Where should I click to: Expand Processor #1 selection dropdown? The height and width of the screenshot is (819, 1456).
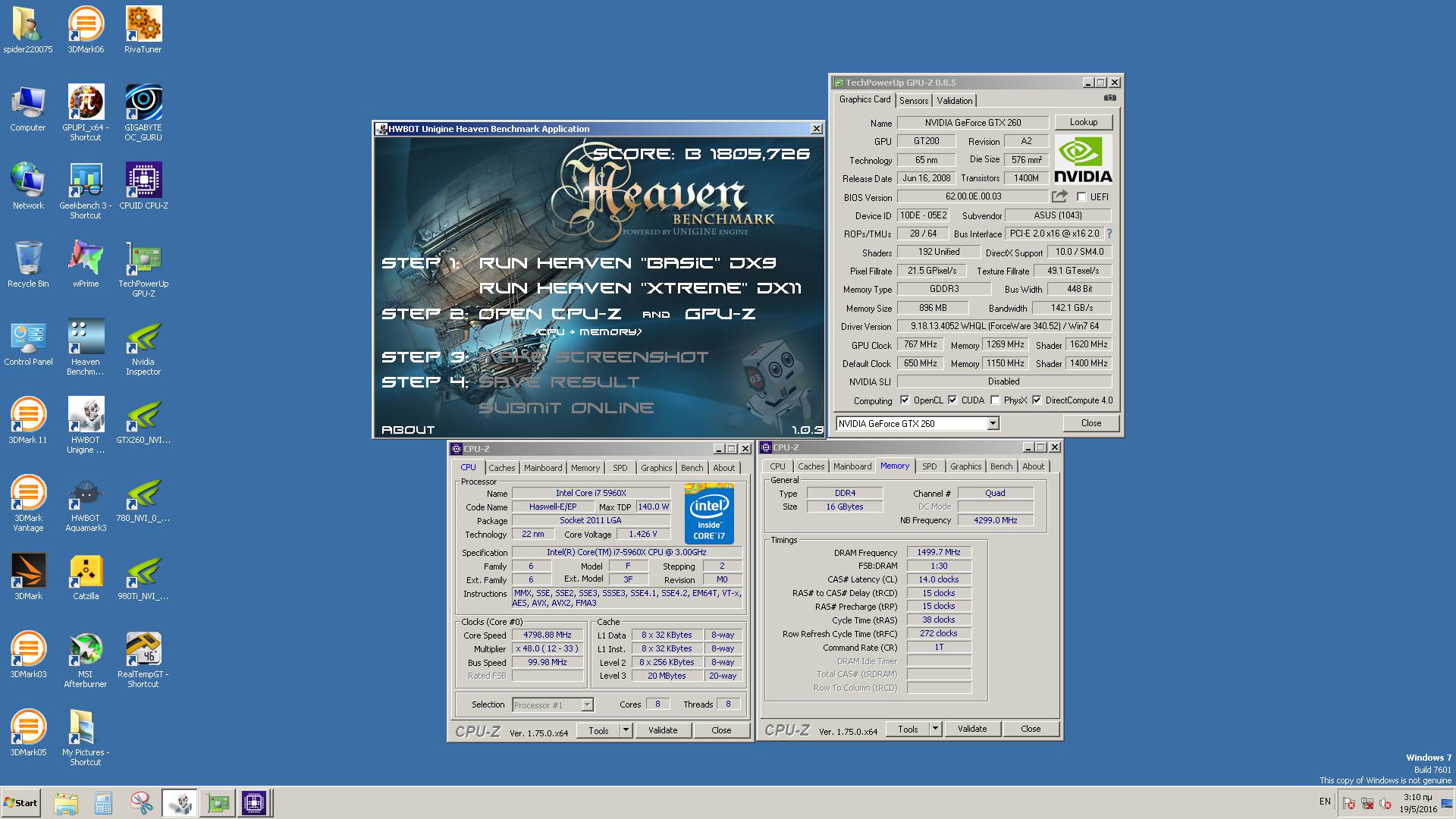587,704
